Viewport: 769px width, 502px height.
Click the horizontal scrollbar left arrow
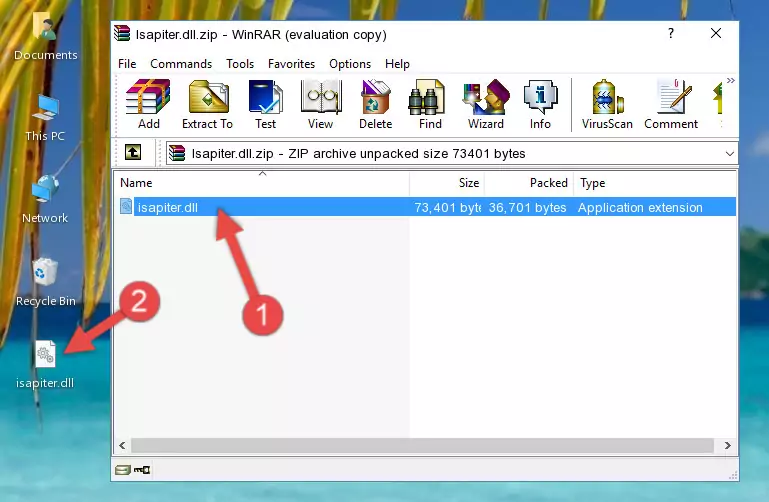[x=122, y=445]
